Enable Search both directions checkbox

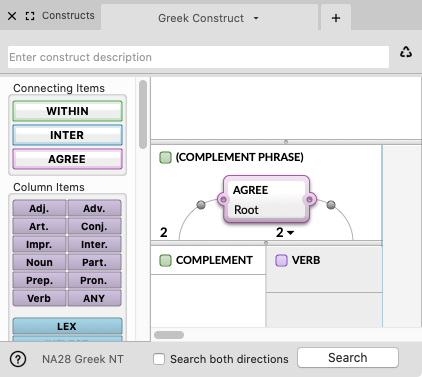159,359
